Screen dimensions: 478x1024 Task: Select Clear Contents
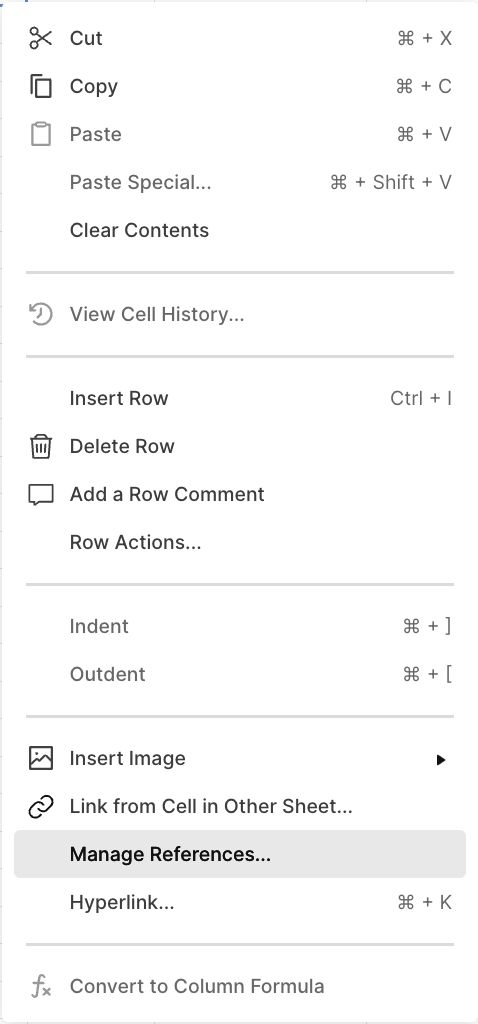[240, 231]
